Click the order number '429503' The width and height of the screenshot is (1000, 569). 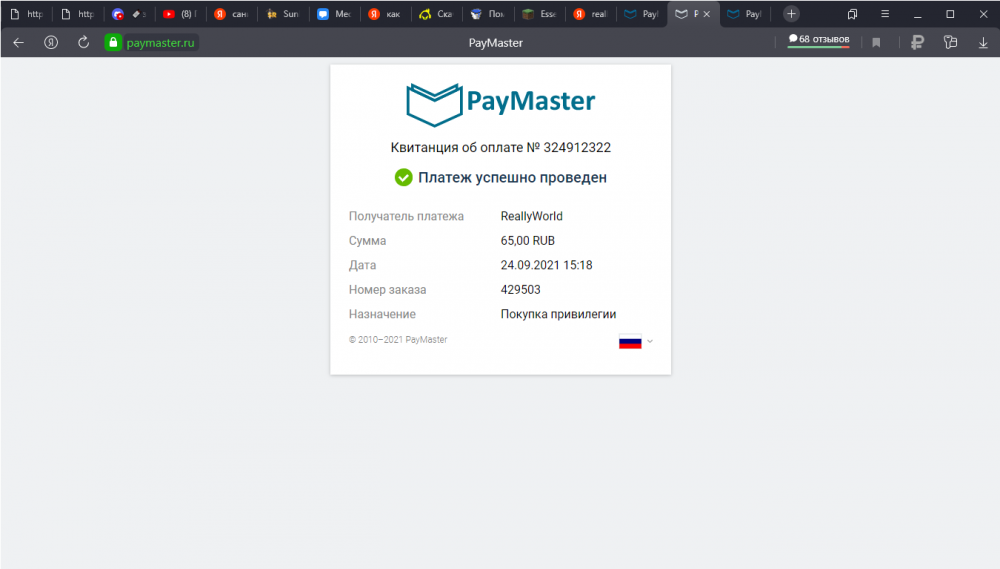pos(520,290)
